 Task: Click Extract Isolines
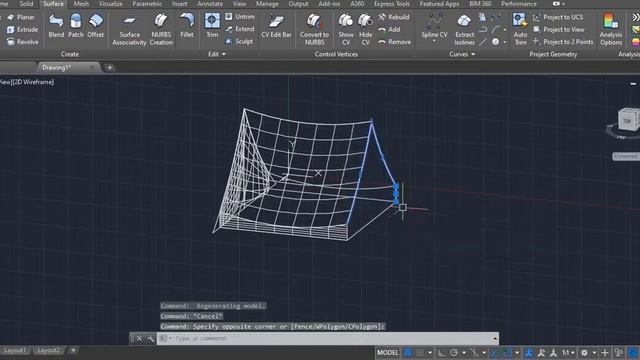(464, 29)
